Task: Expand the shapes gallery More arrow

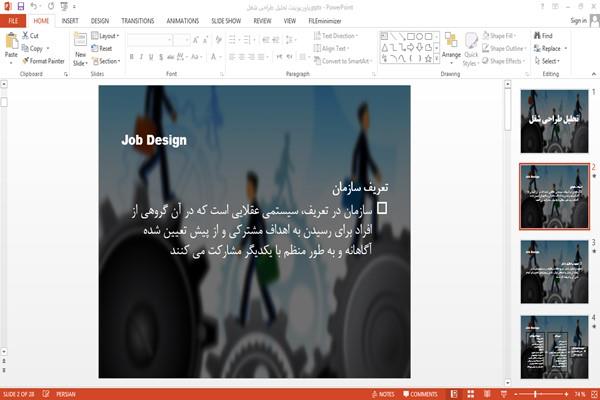Action: [x=436, y=59]
